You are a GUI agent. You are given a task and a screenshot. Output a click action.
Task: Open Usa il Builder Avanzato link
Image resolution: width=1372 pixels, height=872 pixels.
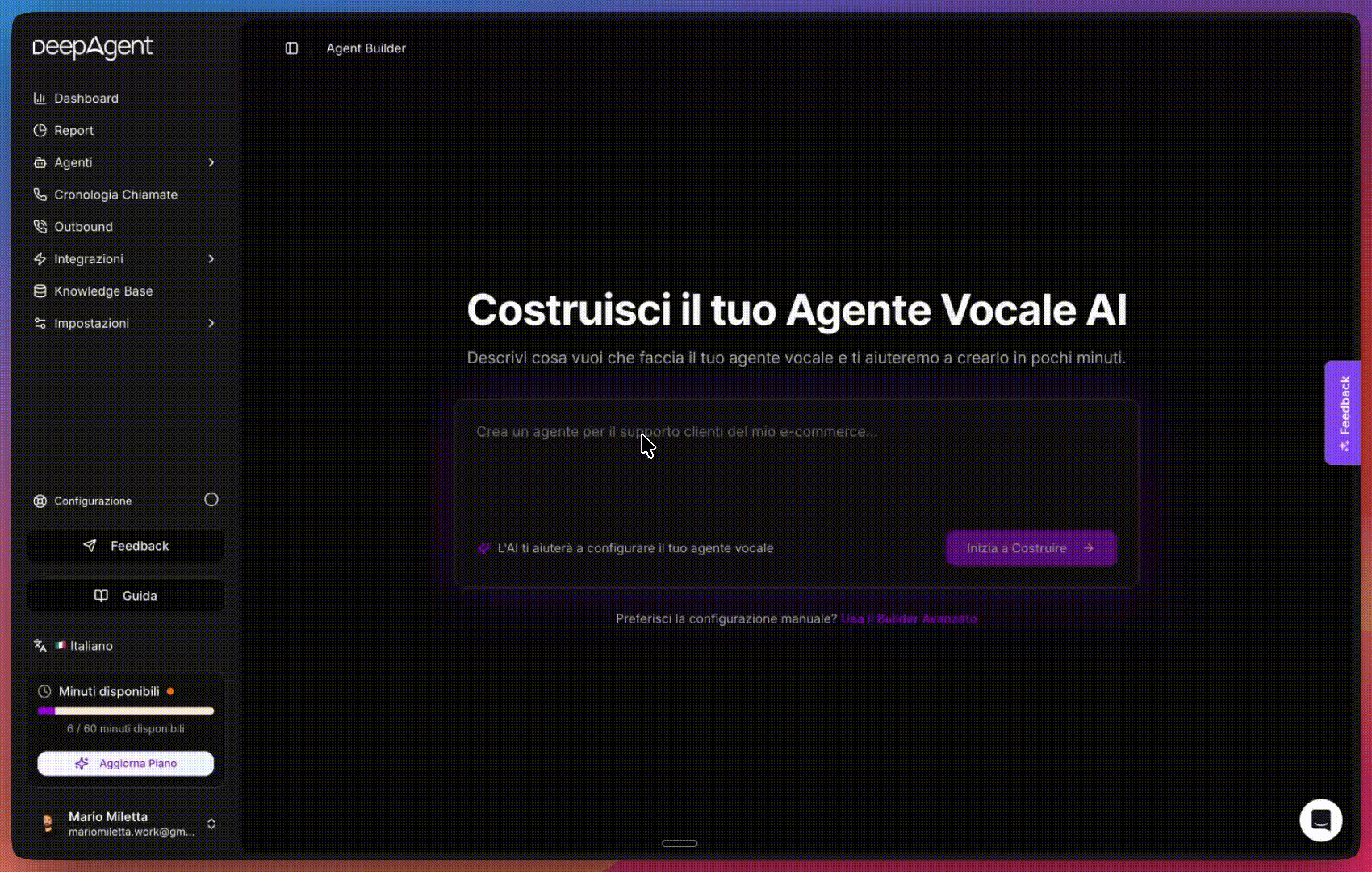(908, 618)
